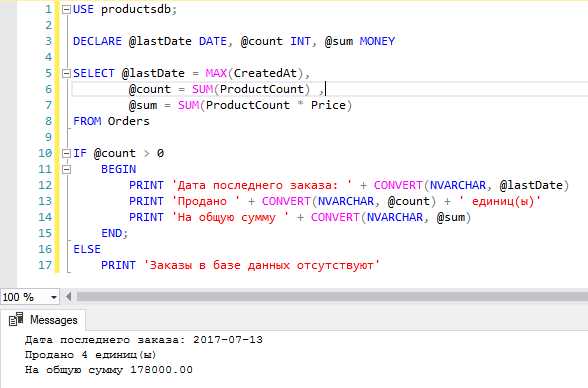Click 'ProductCount * Price' expression on line 7
Screen dimensions: 588x388
click(276, 105)
